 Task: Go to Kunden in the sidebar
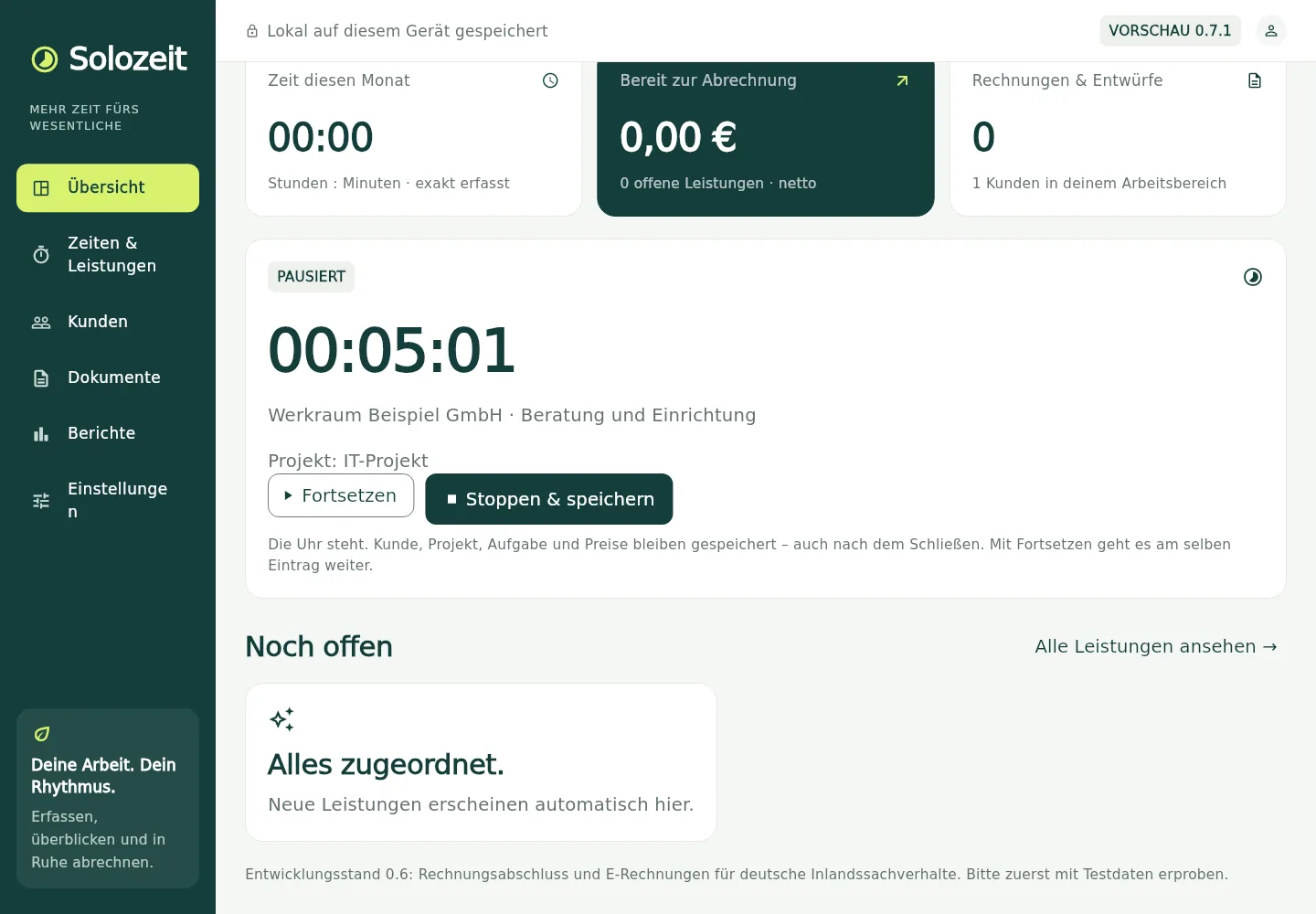pos(108,322)
